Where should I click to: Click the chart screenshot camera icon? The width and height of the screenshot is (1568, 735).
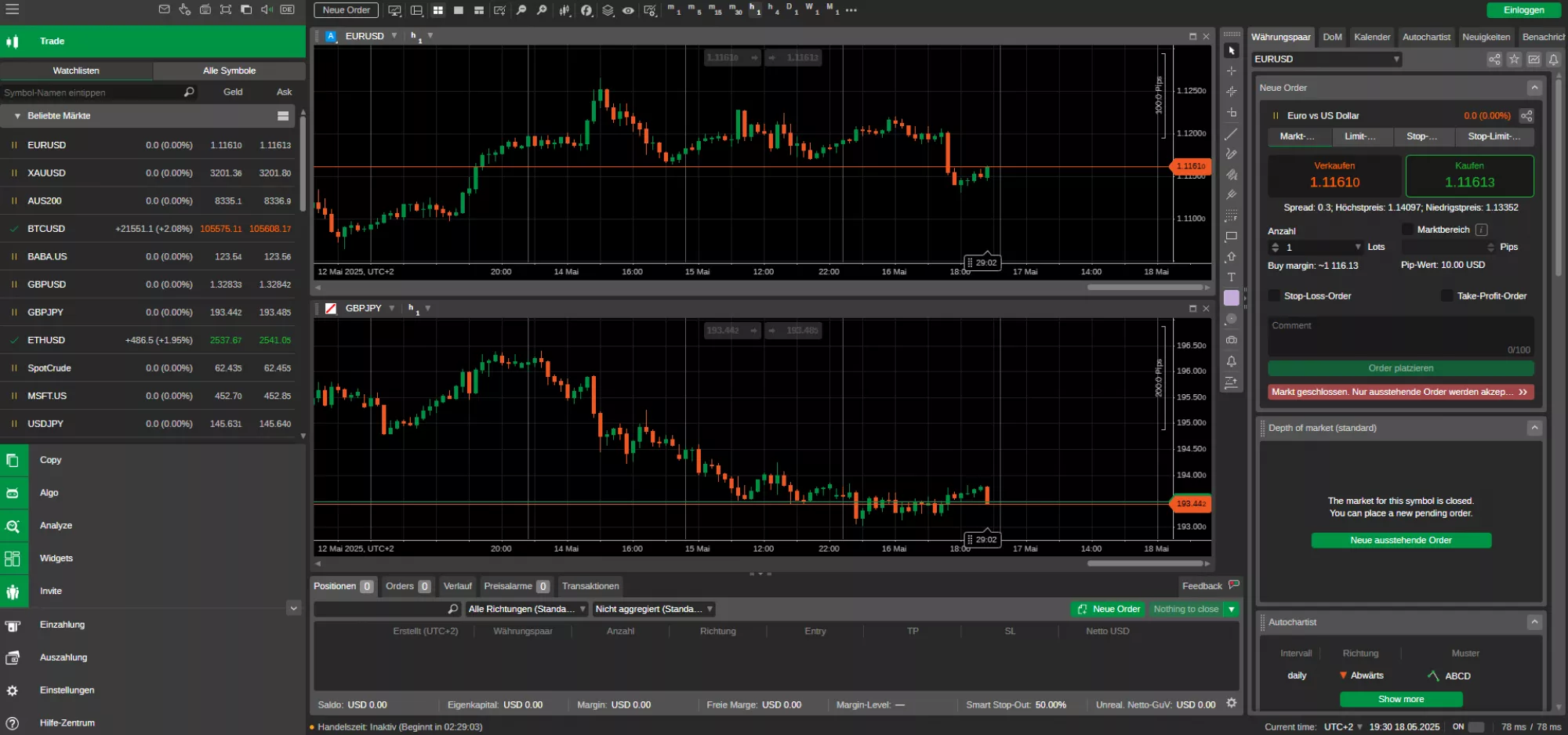point(1231,340)
